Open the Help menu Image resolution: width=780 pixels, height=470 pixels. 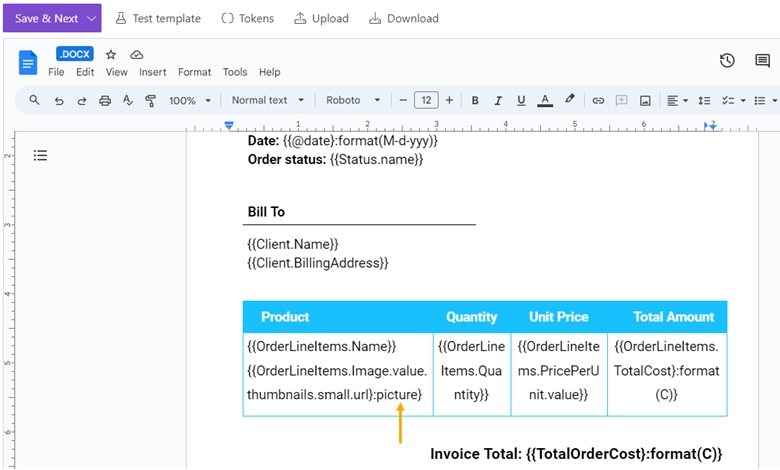(x=270, y=72)
